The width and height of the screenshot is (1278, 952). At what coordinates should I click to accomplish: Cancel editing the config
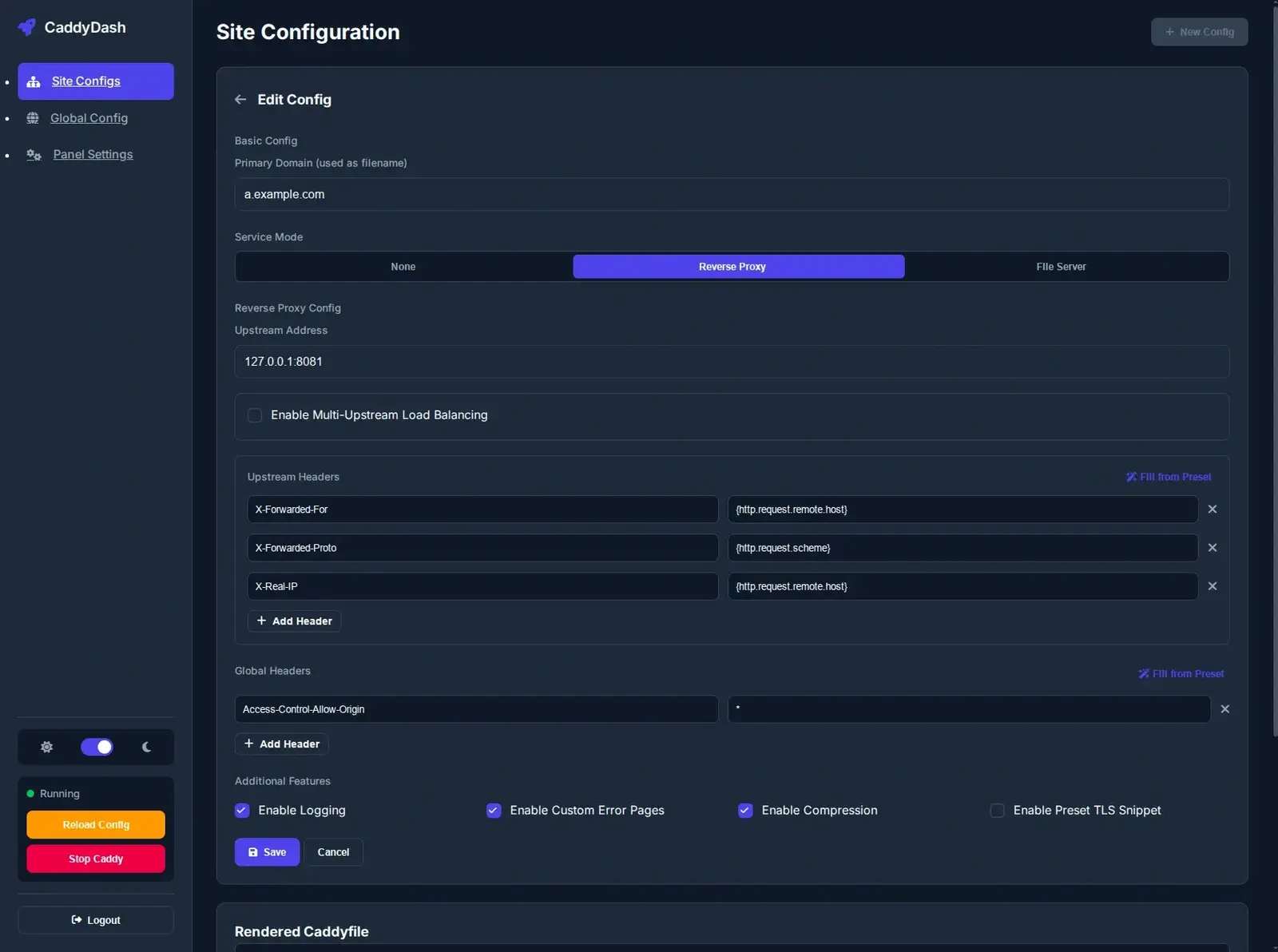point(333,852)
